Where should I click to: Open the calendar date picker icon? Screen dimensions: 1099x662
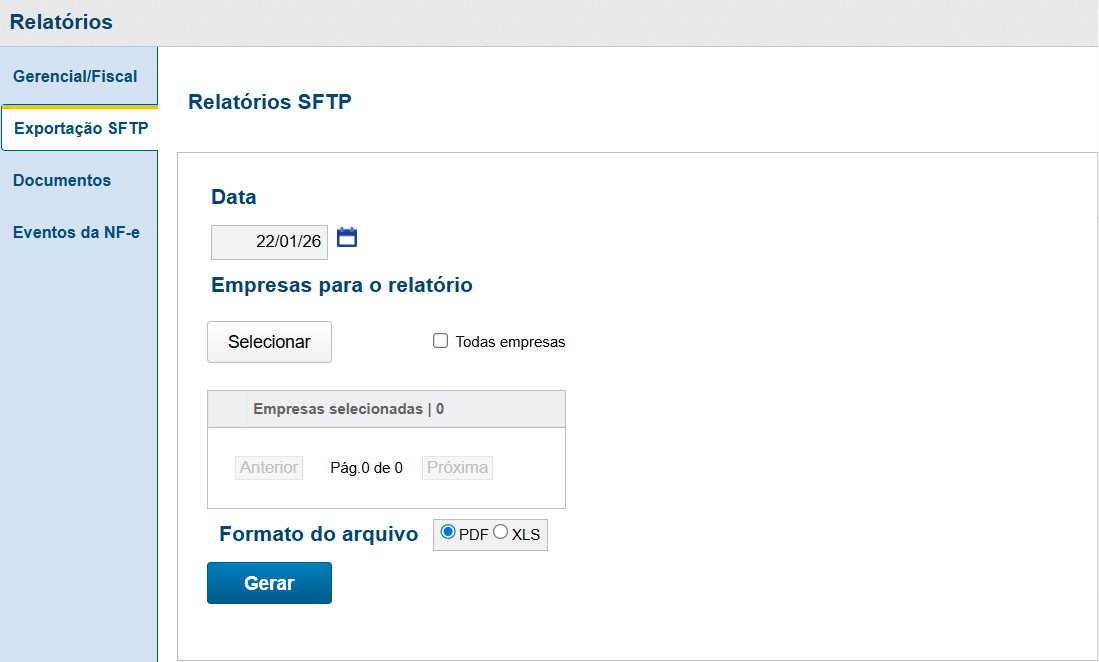[347, 238]
